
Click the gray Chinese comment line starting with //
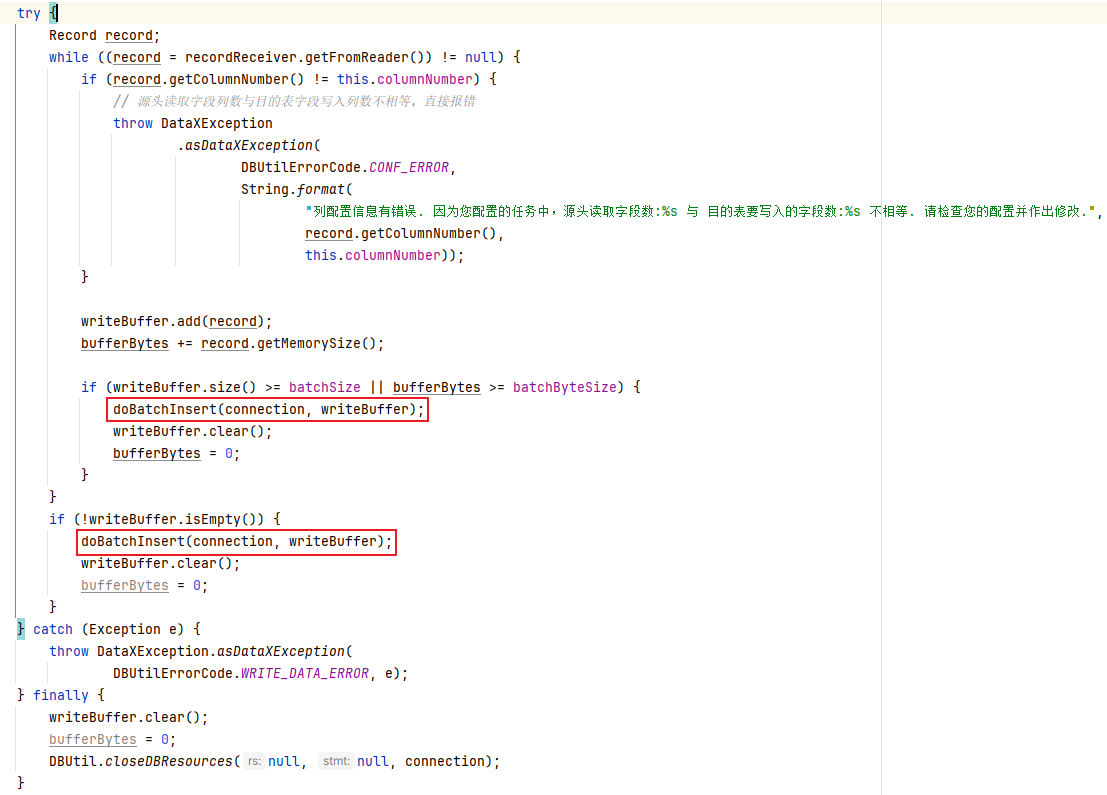[294, 101]
